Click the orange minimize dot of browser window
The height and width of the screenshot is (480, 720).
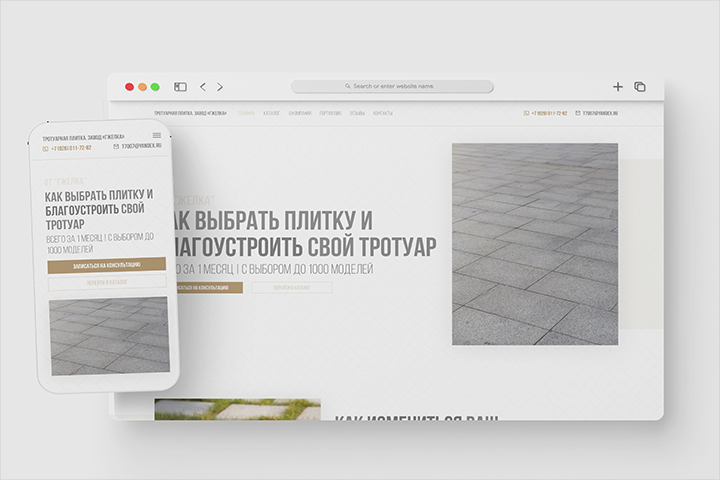[x=142, y=87]
